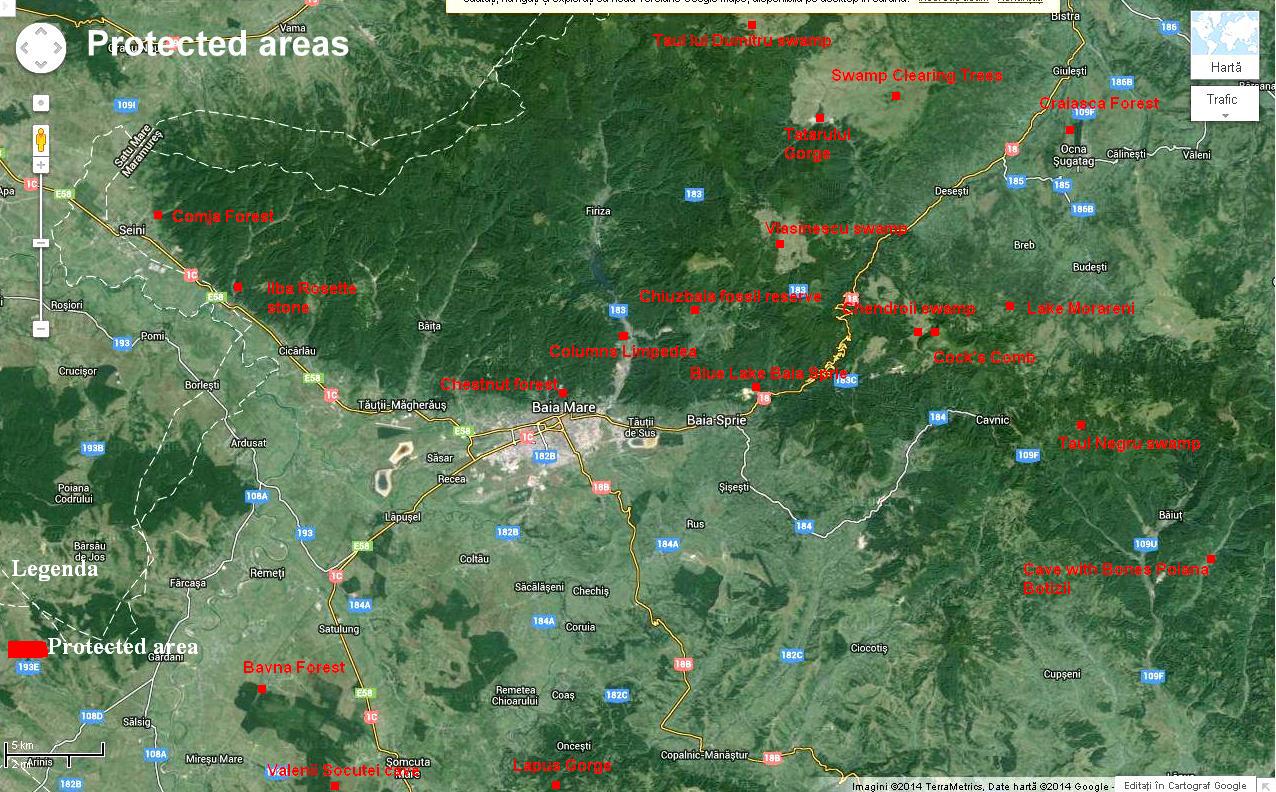1276x792 pixels.
Task: Select the Blue Lake Baia Sprie marker
Action: (x=756, y=387)
